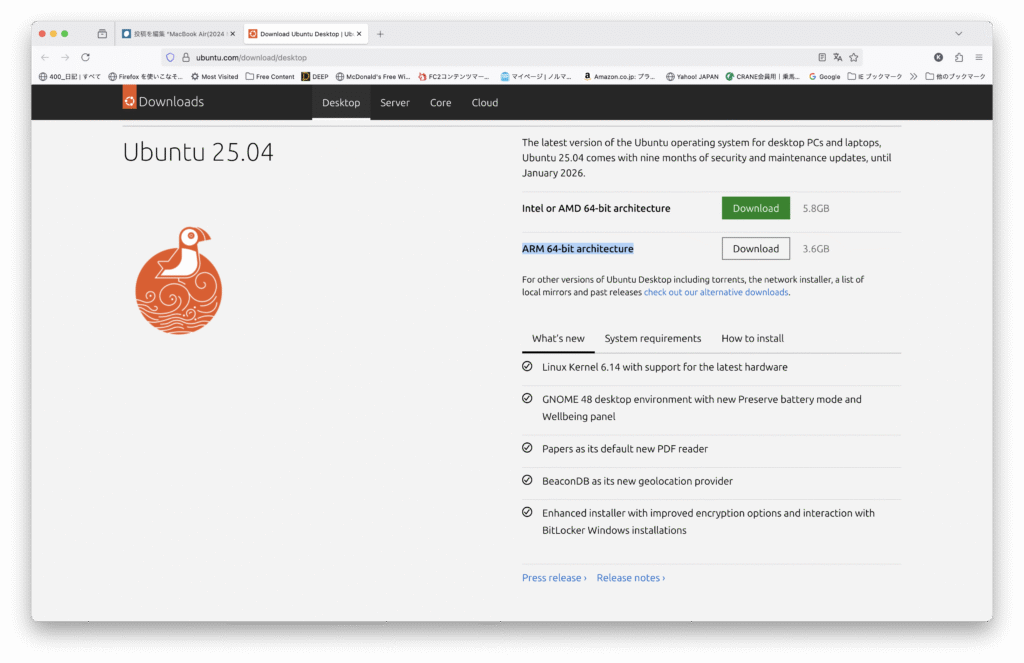Open the check out our alternative downloads link
This screenshot has width=1024, height=663.
(x=716, y=293)
